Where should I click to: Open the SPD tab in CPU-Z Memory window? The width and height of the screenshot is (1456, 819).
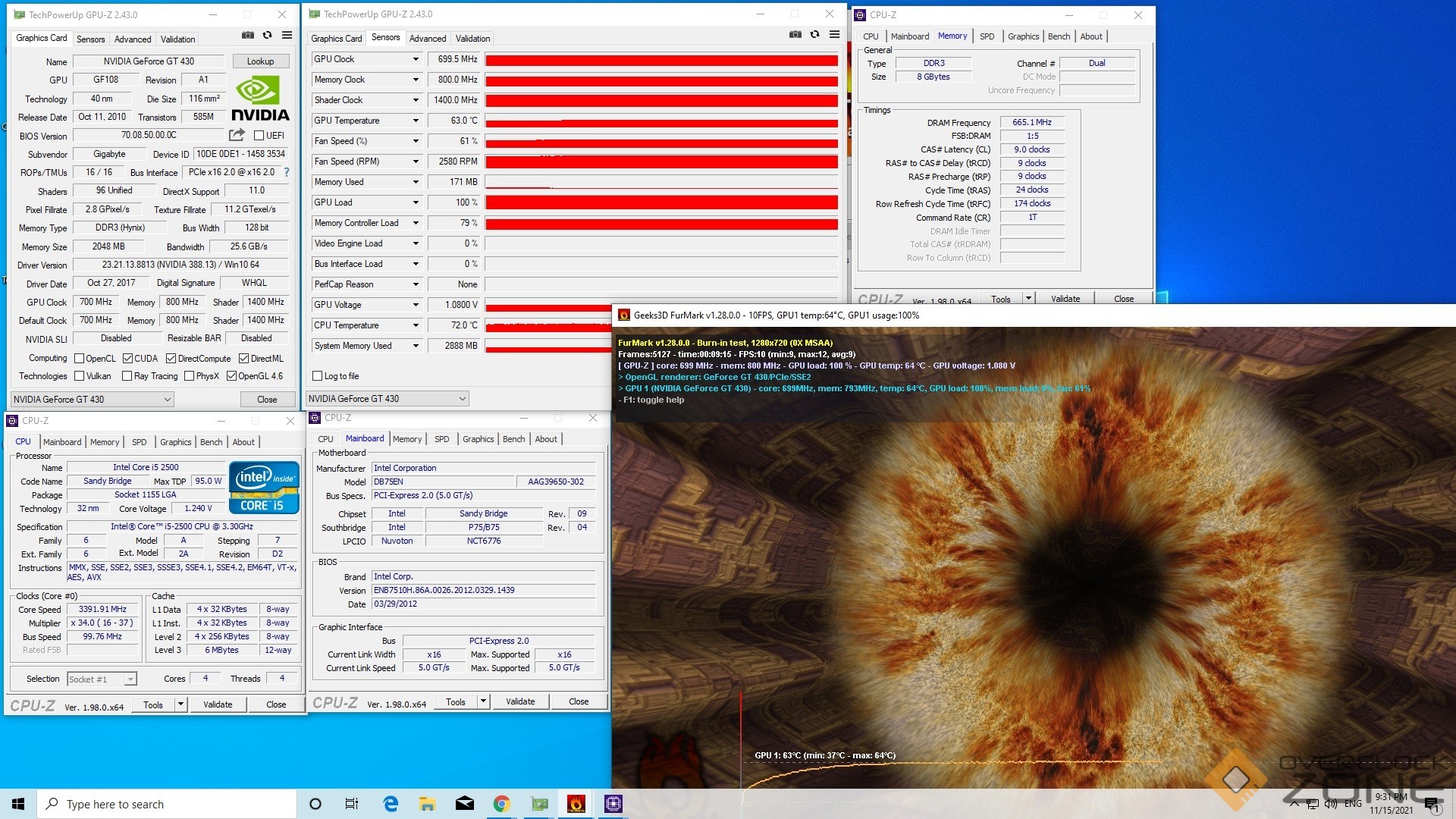click(x=987, y=36)
